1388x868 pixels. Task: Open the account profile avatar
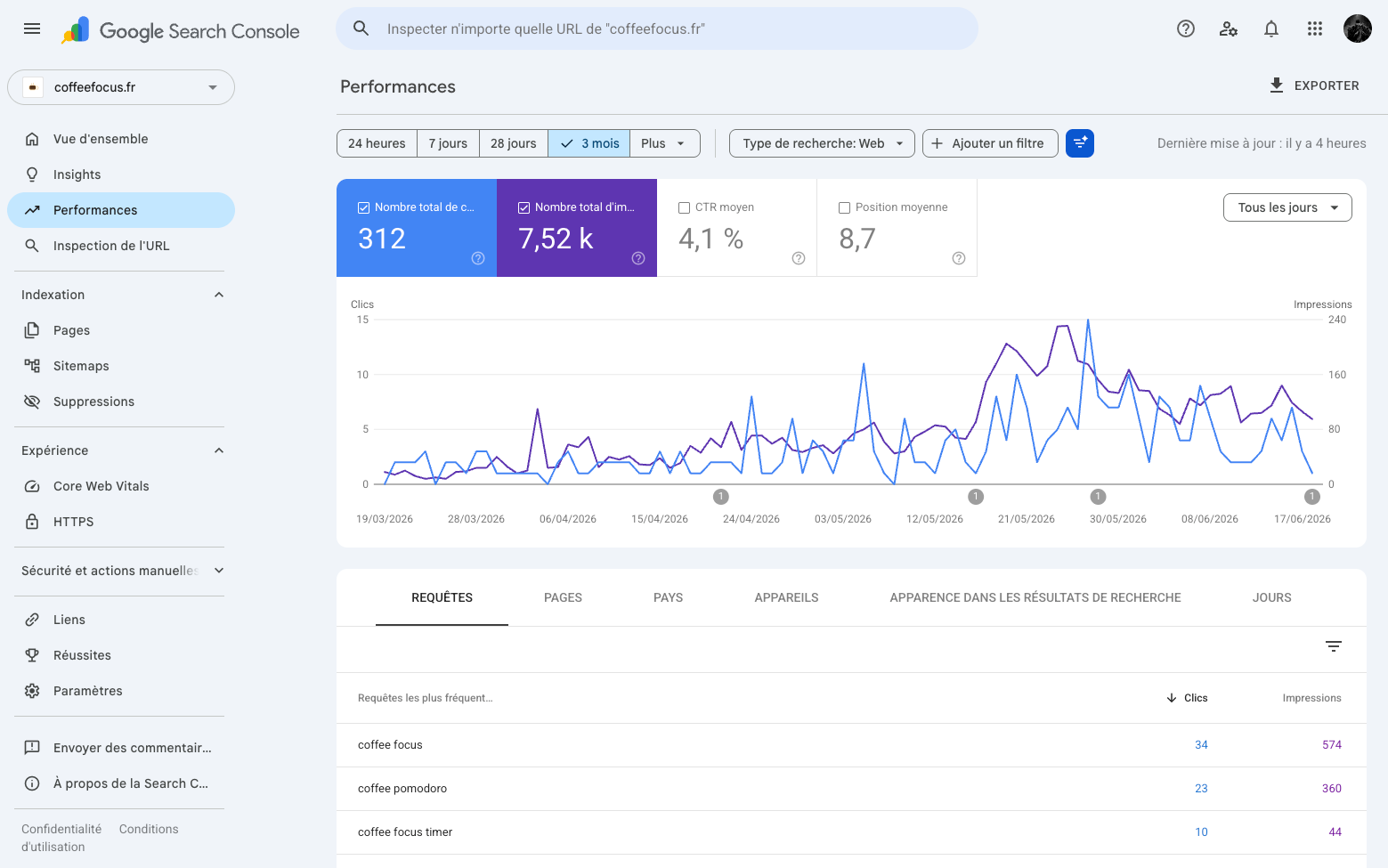pos(1357,28)
